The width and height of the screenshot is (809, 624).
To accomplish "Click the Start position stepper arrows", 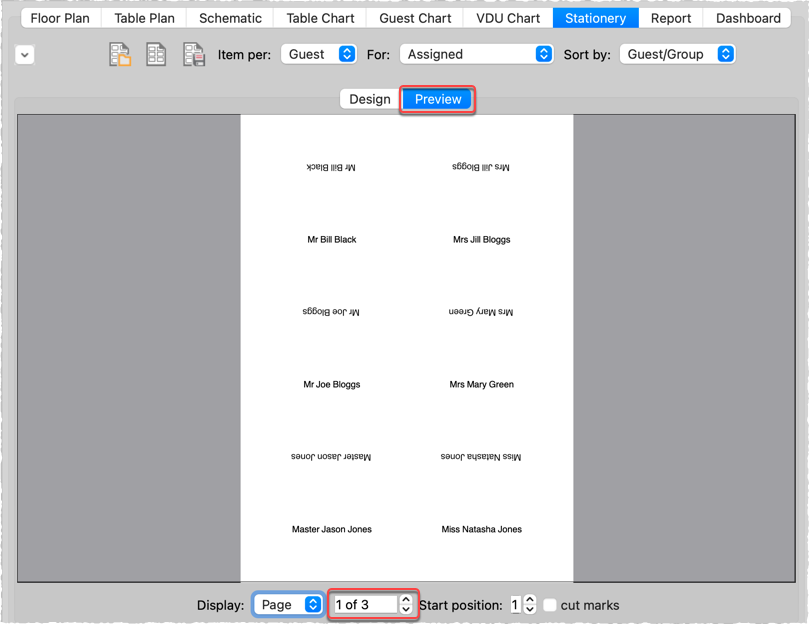I will click(x=530, y=605).
